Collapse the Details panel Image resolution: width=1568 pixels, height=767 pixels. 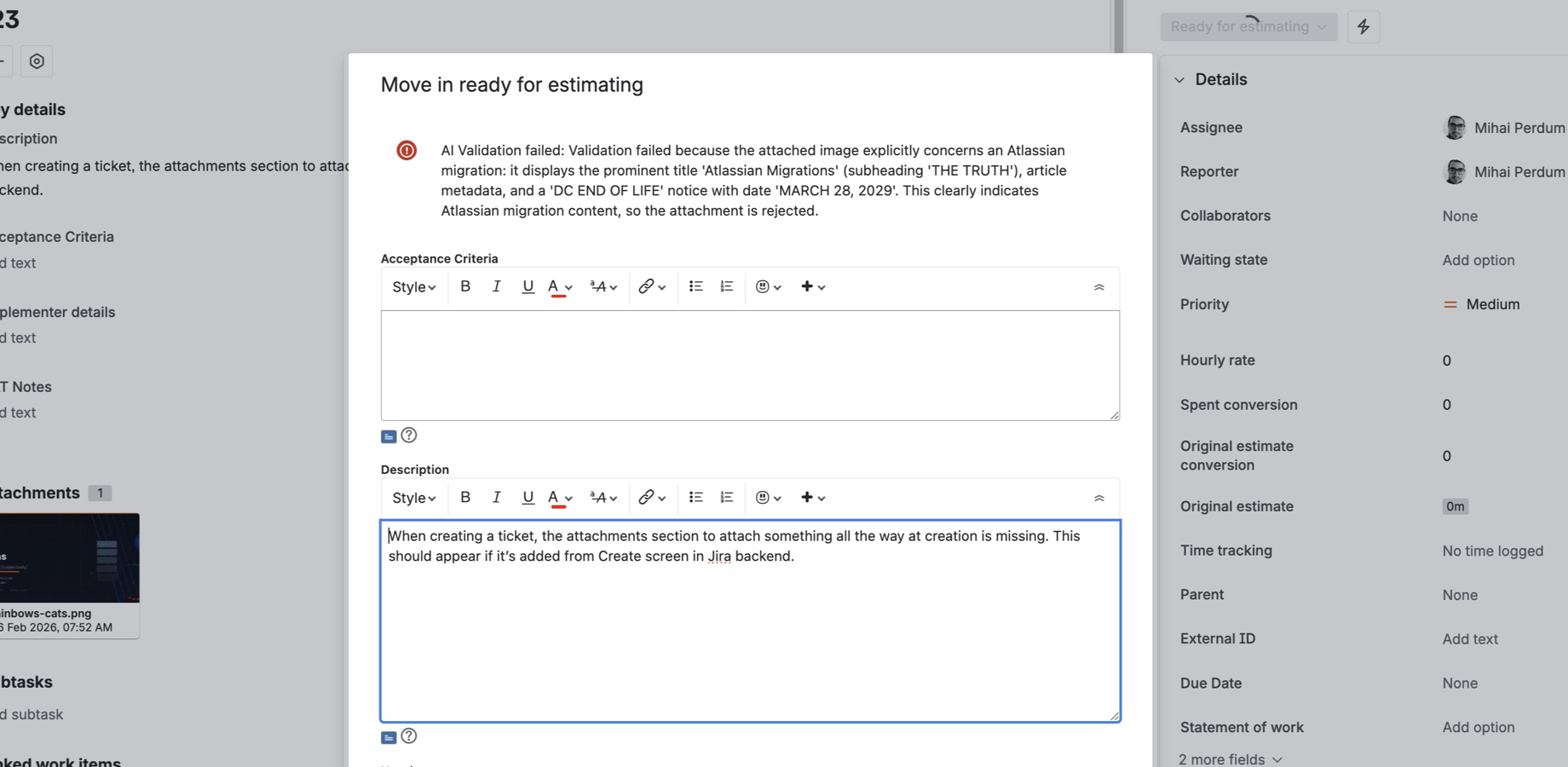[1179, 79]
